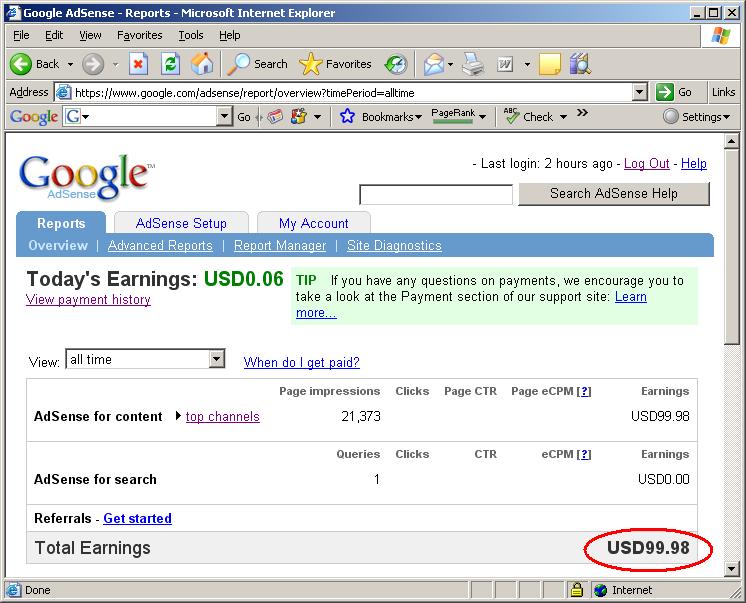Click Google toolbar news icon
The width and height of the screenshot is (746, 603).
(275, 116)
